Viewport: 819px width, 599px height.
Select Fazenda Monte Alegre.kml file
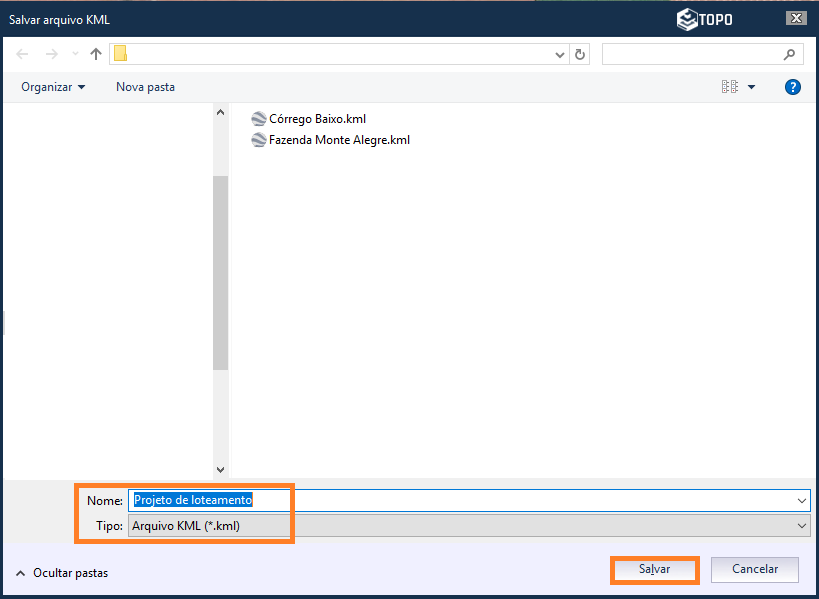pos(338,140)
